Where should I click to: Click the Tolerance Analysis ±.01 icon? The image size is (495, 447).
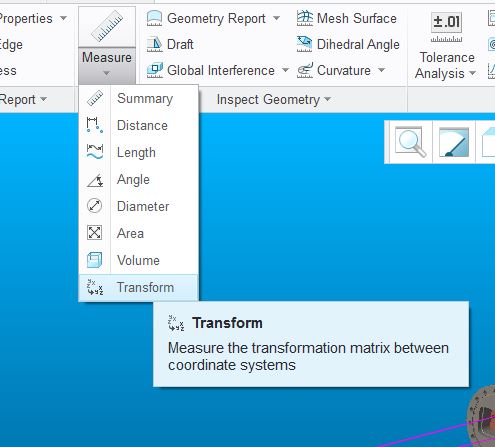click(446, 28)
